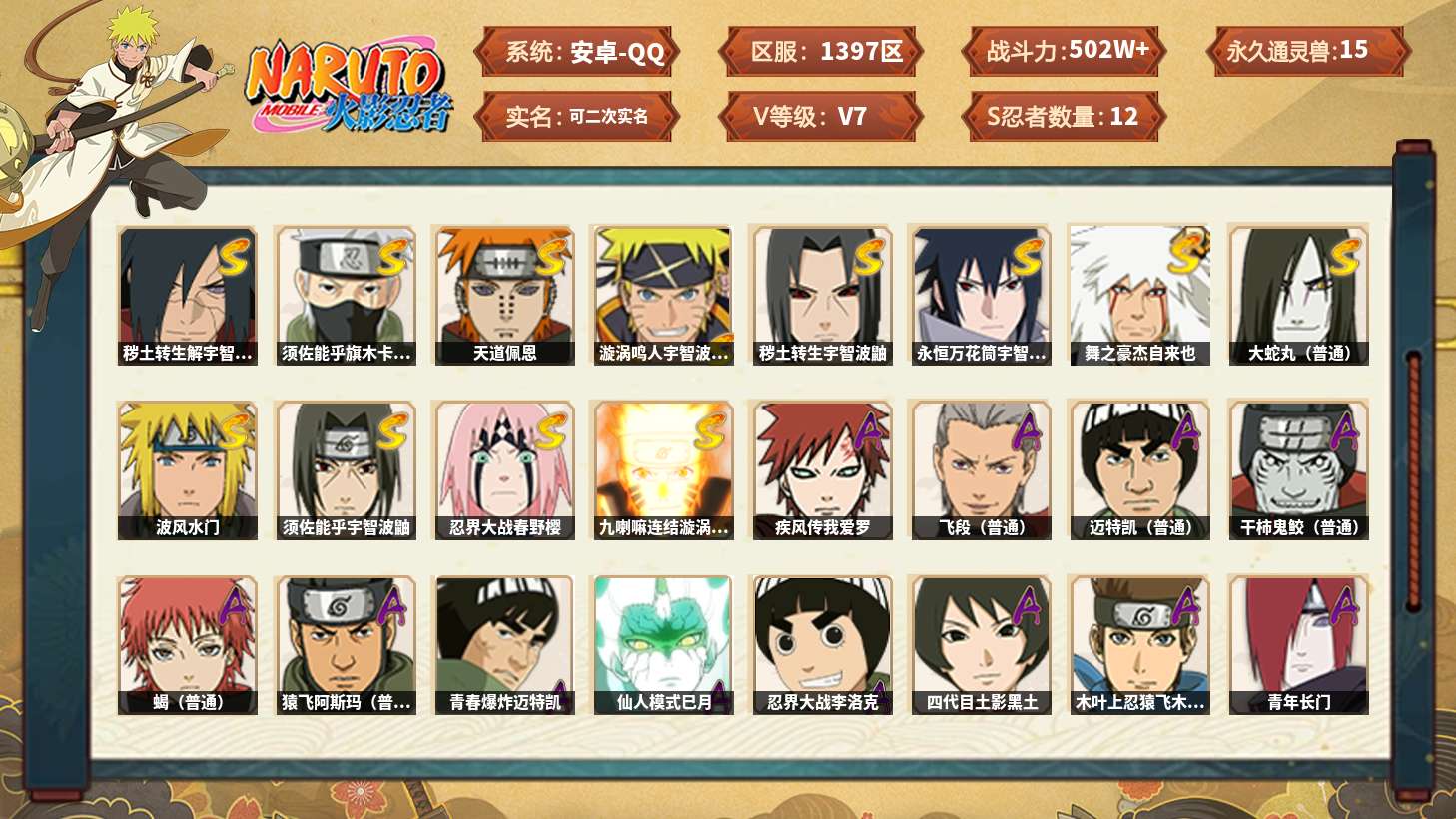This screenshot has height=819, width=1456.
Task: Click the red scroll handle on right
Action: coord(1413,481)
